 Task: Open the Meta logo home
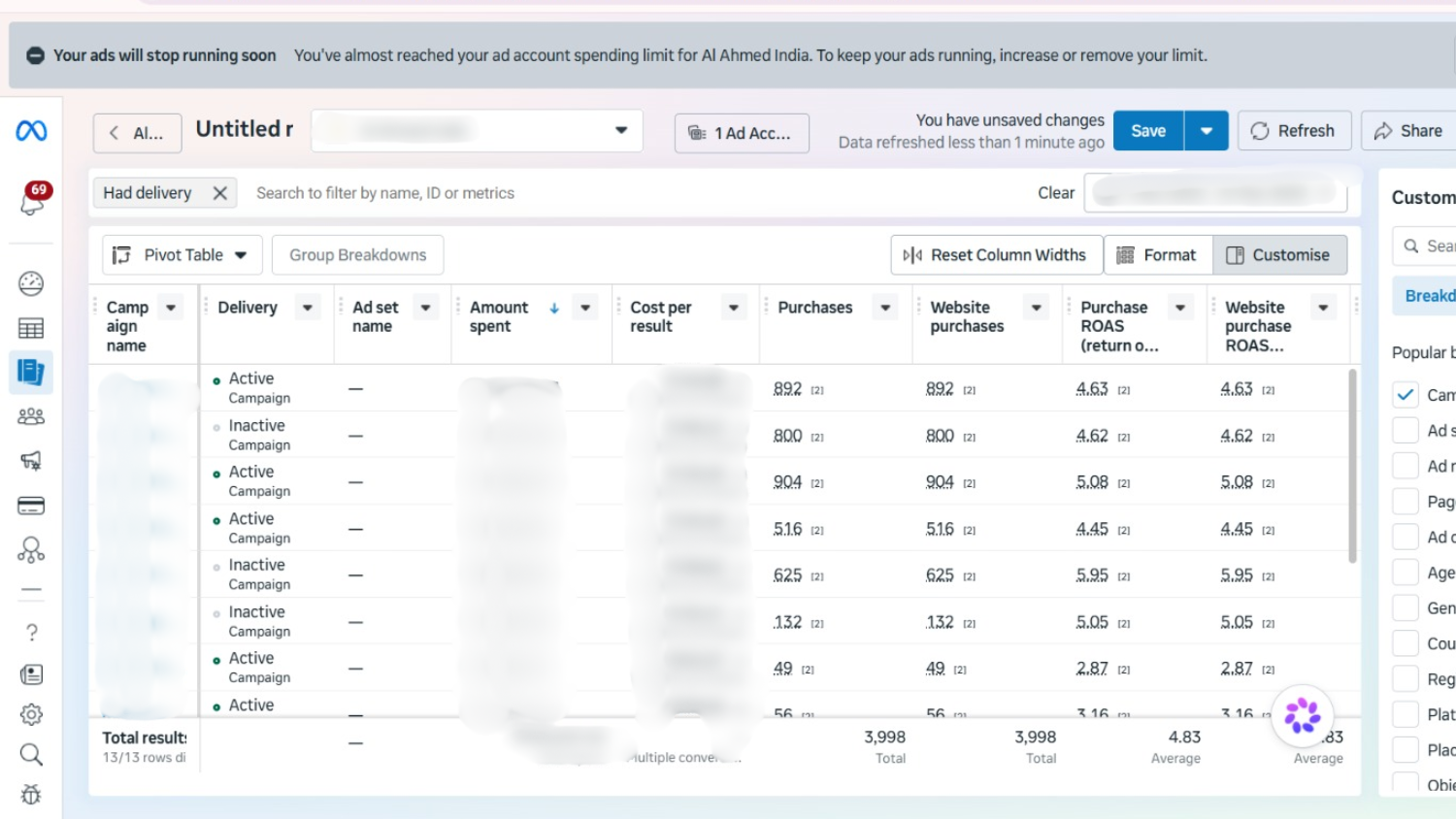click(31, 130)
